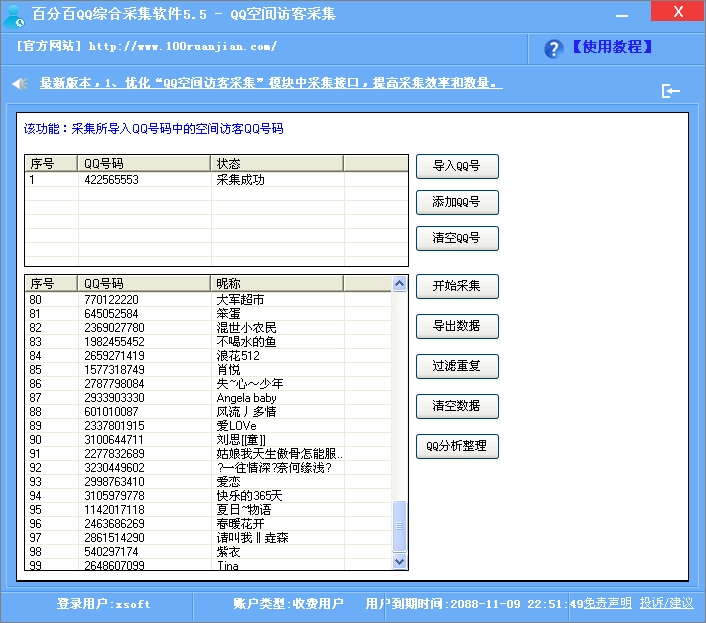Screen dimensions: 706x623
Task: Click the blue user app icon in title bar
Action: click(x=14, y=15)
